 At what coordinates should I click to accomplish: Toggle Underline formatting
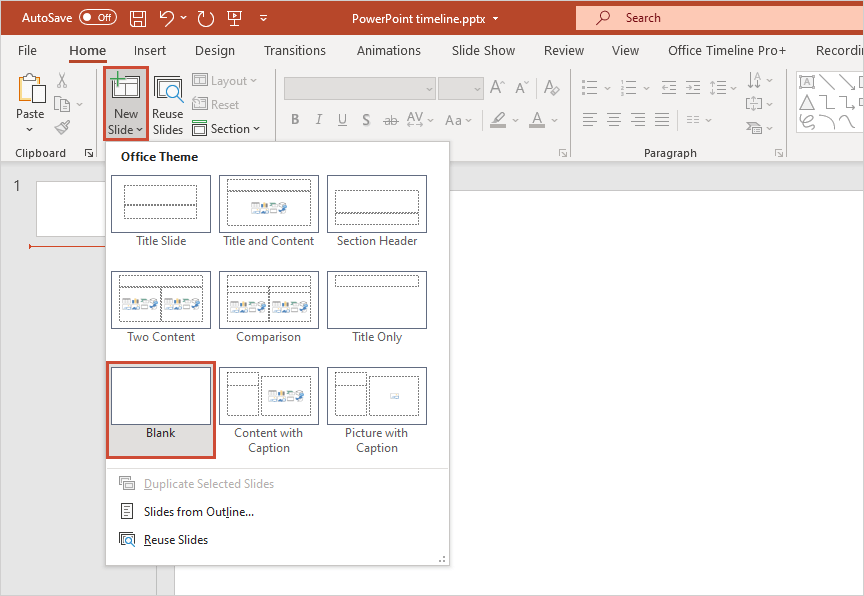[x=341, y=120]
